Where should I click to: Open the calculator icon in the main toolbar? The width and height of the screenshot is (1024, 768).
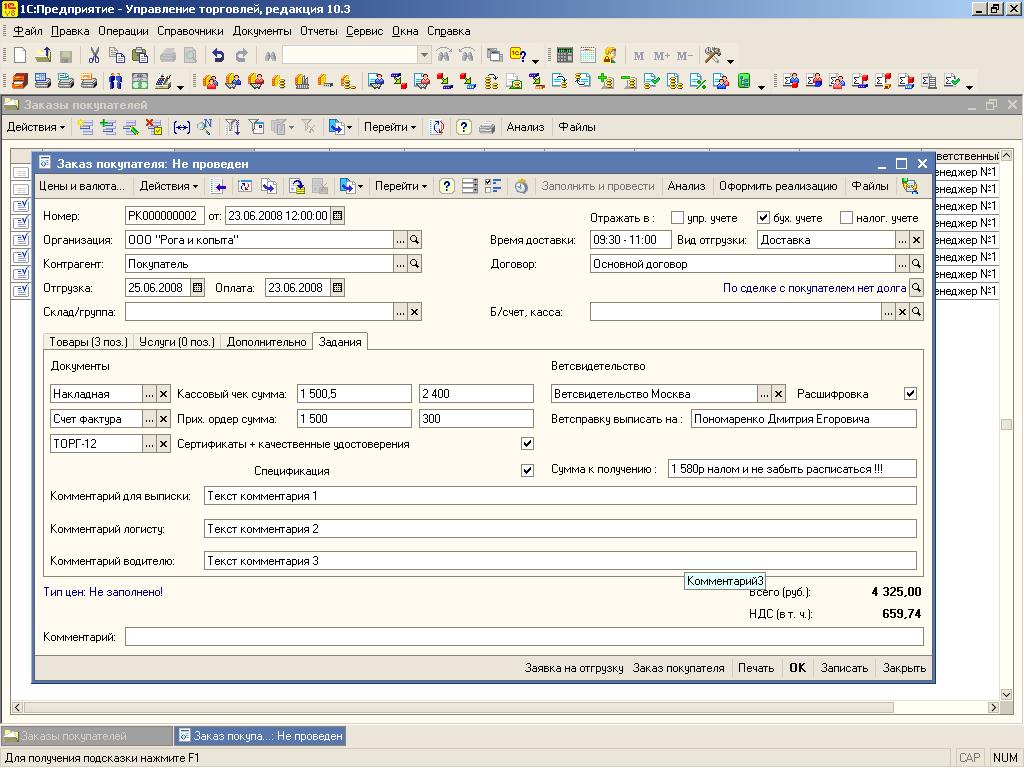[x=565, y=56]
